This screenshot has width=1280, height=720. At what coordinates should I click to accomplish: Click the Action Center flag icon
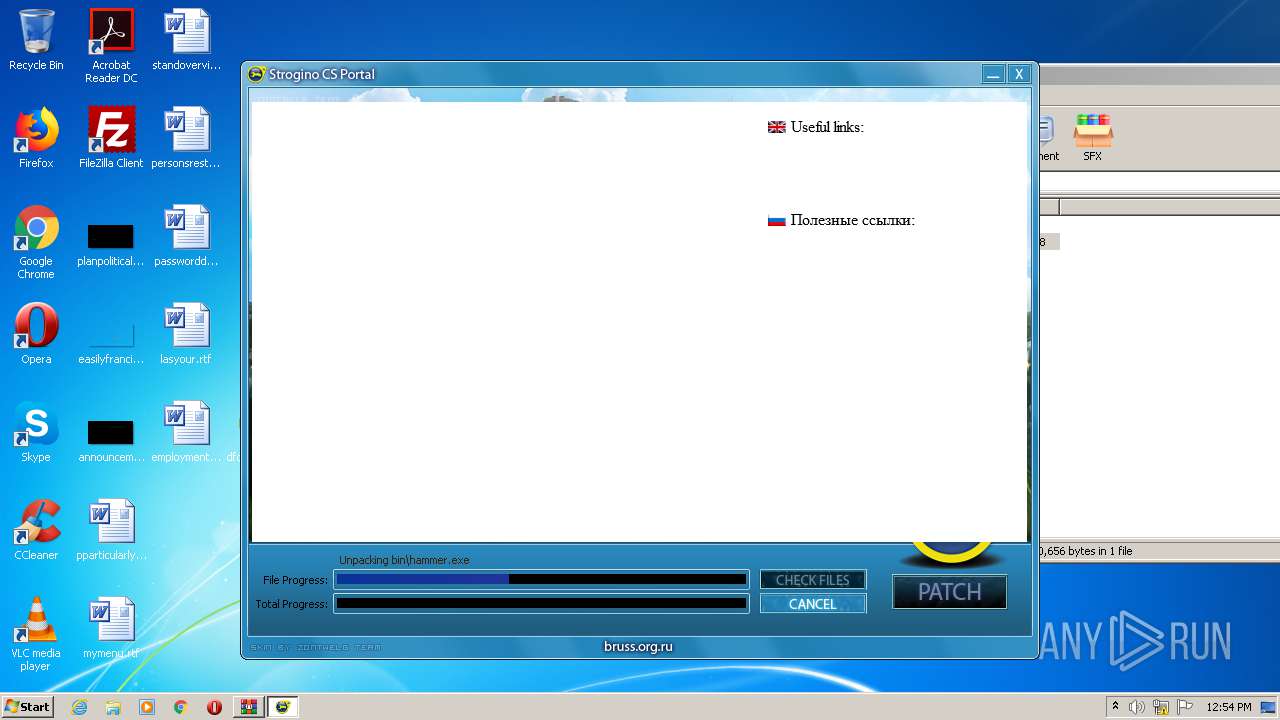1185,707
